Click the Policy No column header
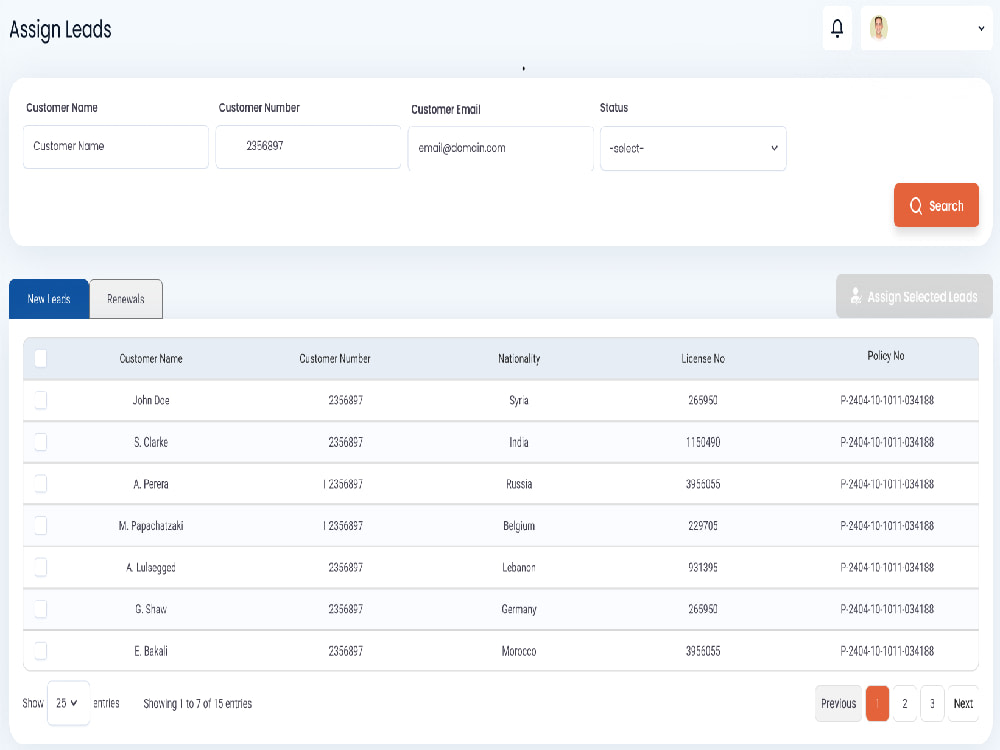The width and height of the screenshot is (1000, 750). [886, 356]
